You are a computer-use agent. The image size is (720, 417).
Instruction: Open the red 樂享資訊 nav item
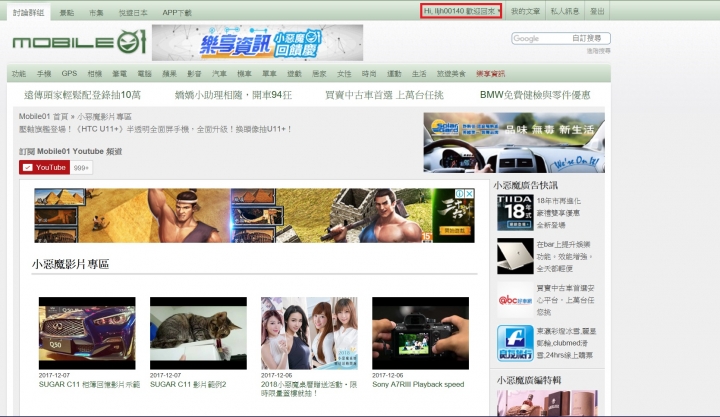pos(490,73)
